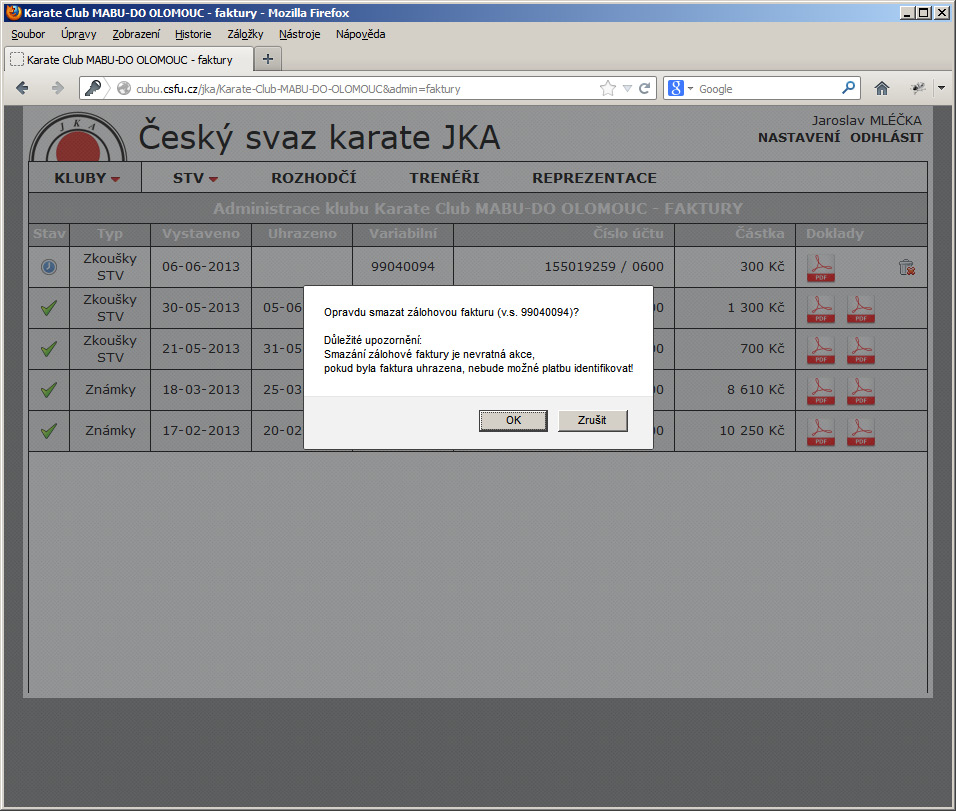956x811 pixels.
Task: Open the ROZHODČÍ section
Action: 313,178
